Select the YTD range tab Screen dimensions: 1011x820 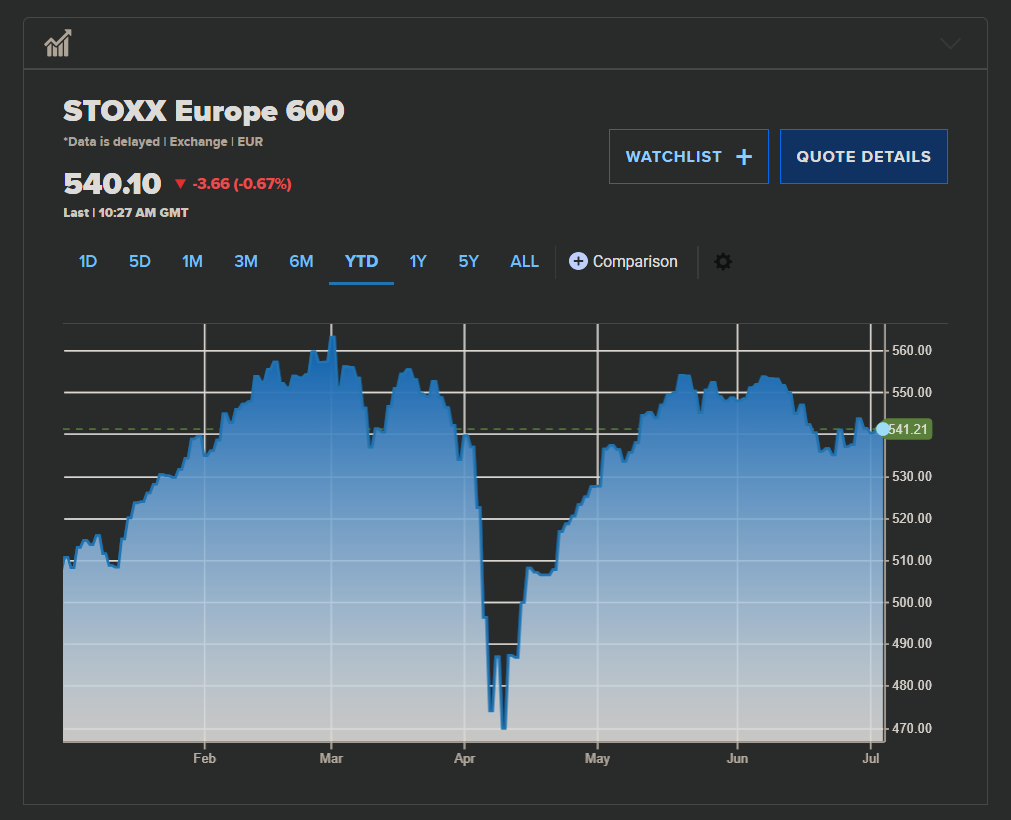click(x=361, y=262)
